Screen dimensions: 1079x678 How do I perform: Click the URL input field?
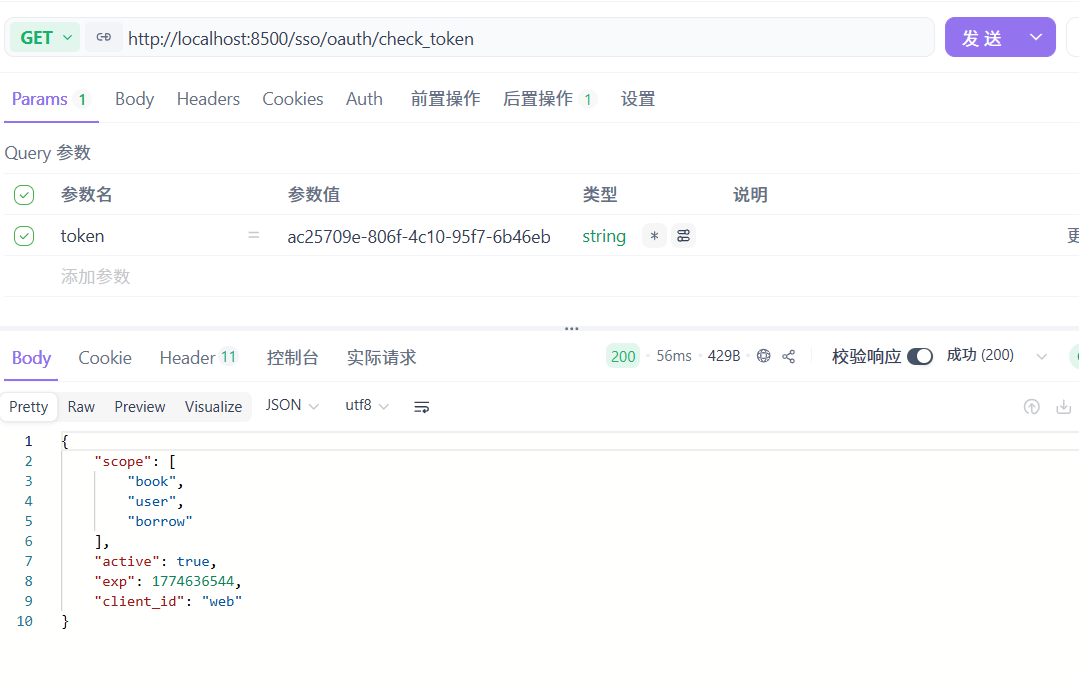527,38
